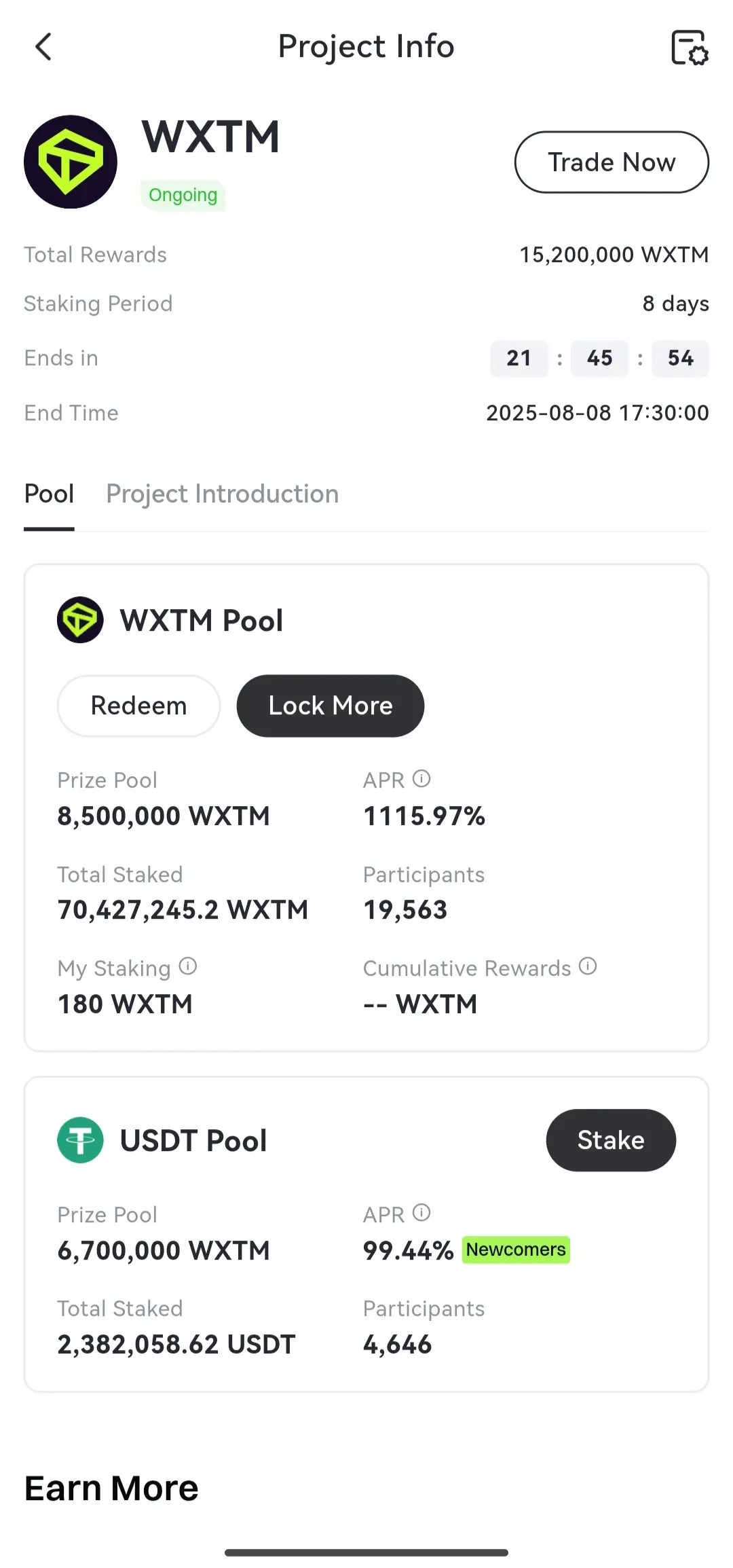Go back using the left arrow

point(43,47)
